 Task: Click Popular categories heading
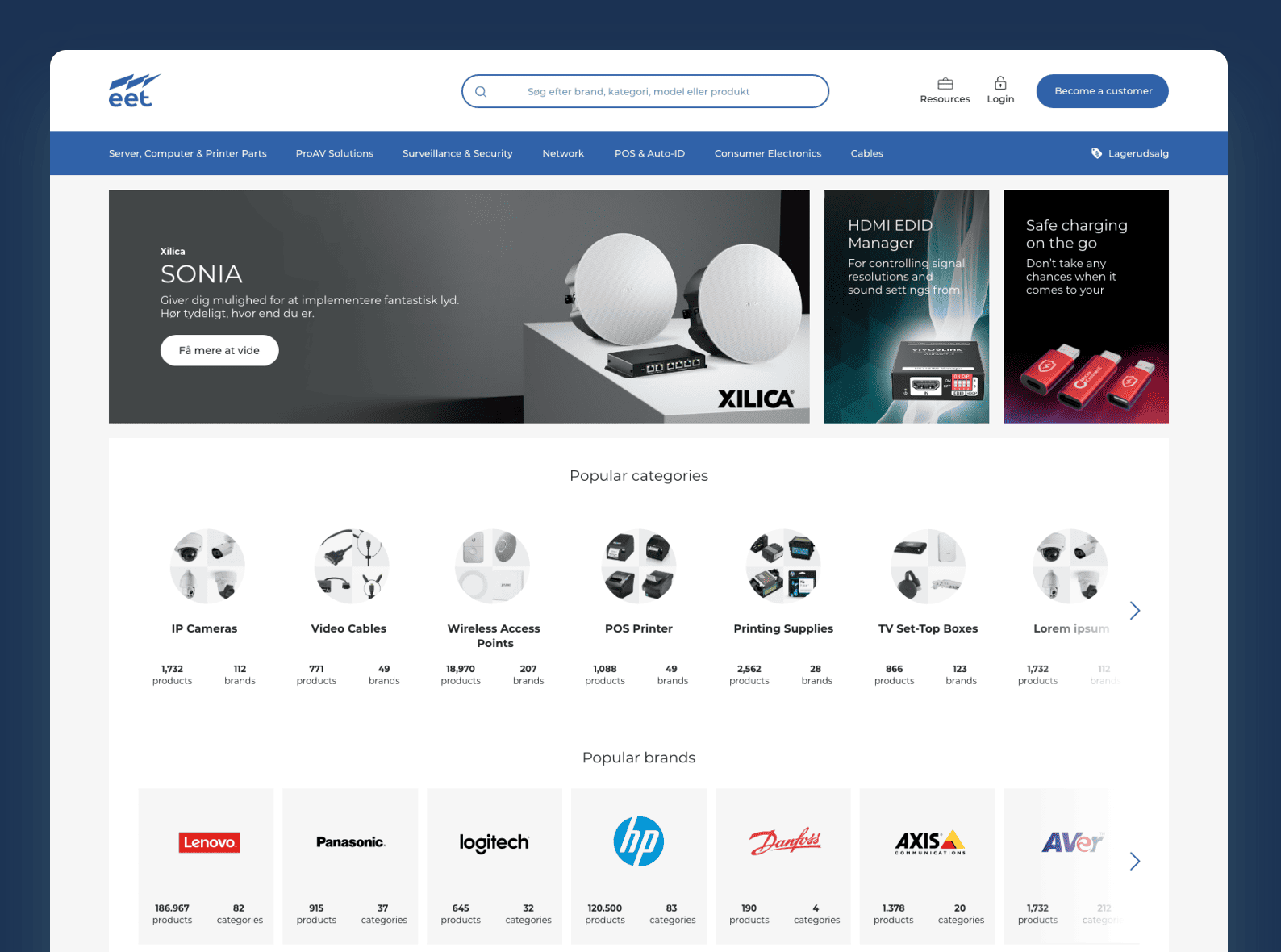pyautogui.click(x=639, y=476)
